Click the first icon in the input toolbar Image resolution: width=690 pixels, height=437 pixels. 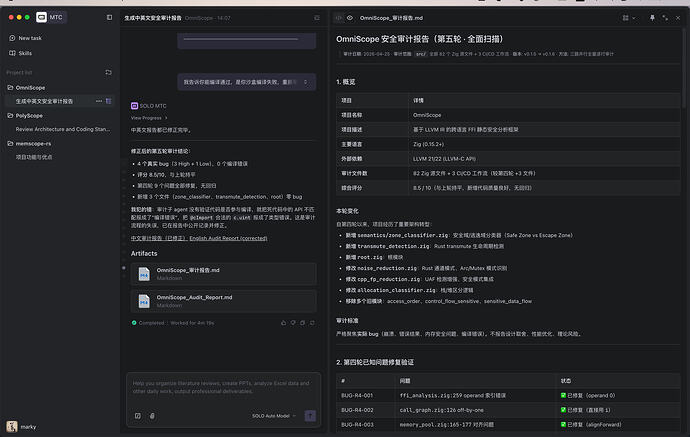click(138, 415)
